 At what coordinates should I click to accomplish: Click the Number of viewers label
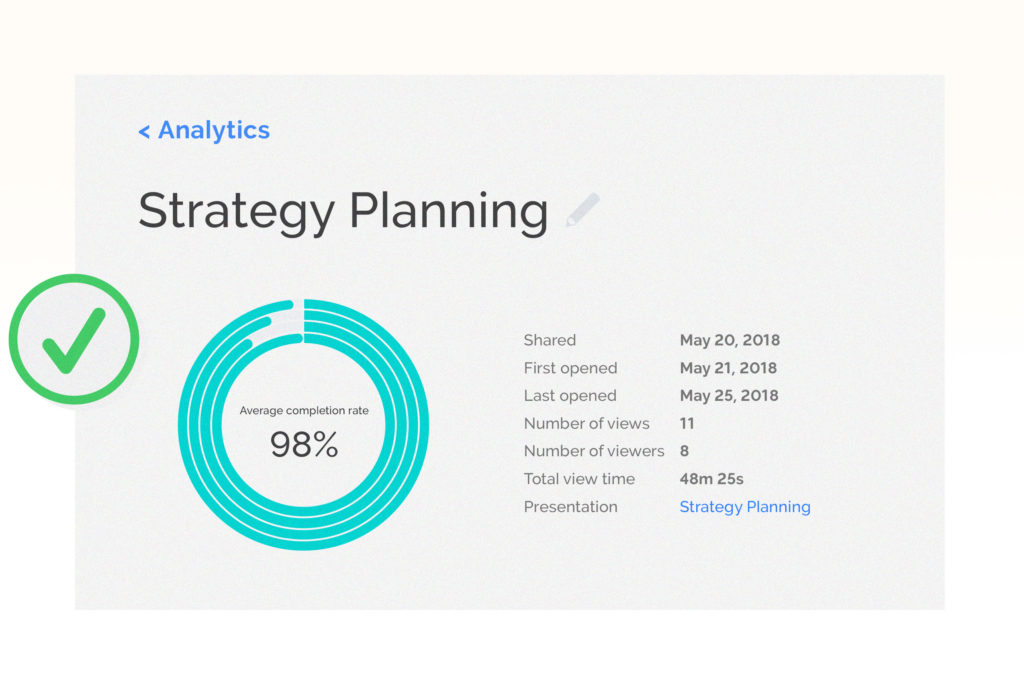pos(594,451)
